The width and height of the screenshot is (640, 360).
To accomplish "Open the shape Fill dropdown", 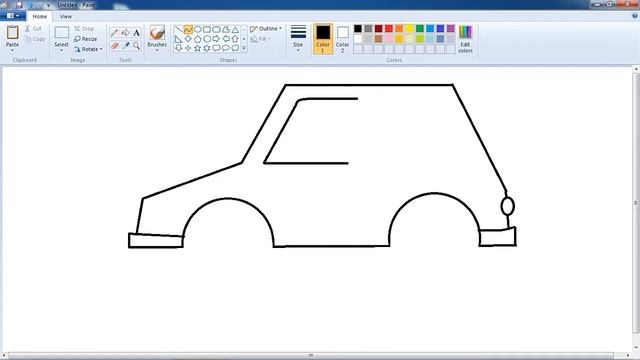I will (x=260, y=39).
